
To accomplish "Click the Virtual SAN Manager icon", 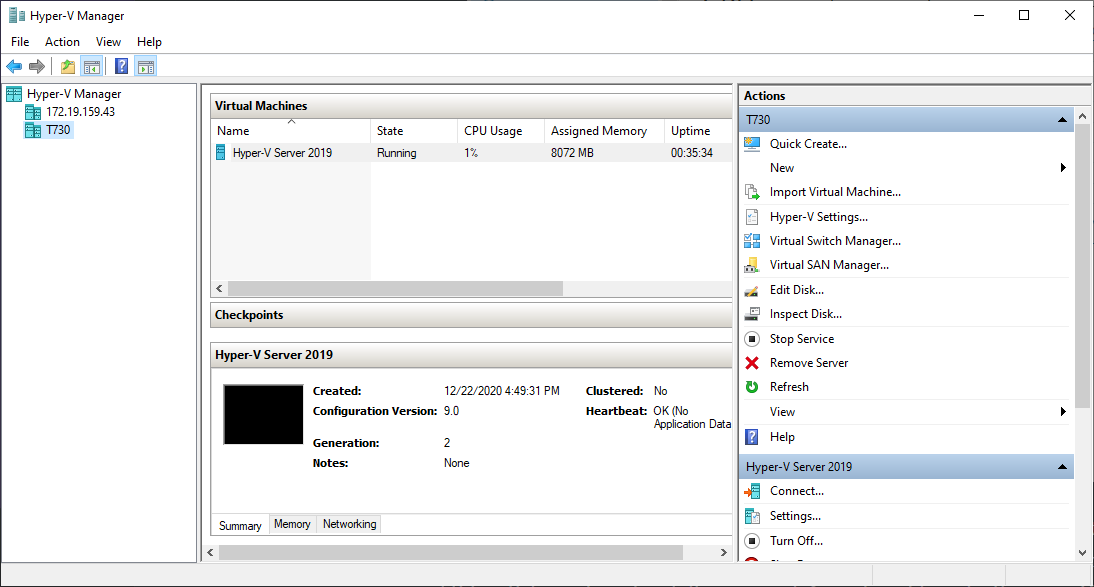I will point(752,265).
